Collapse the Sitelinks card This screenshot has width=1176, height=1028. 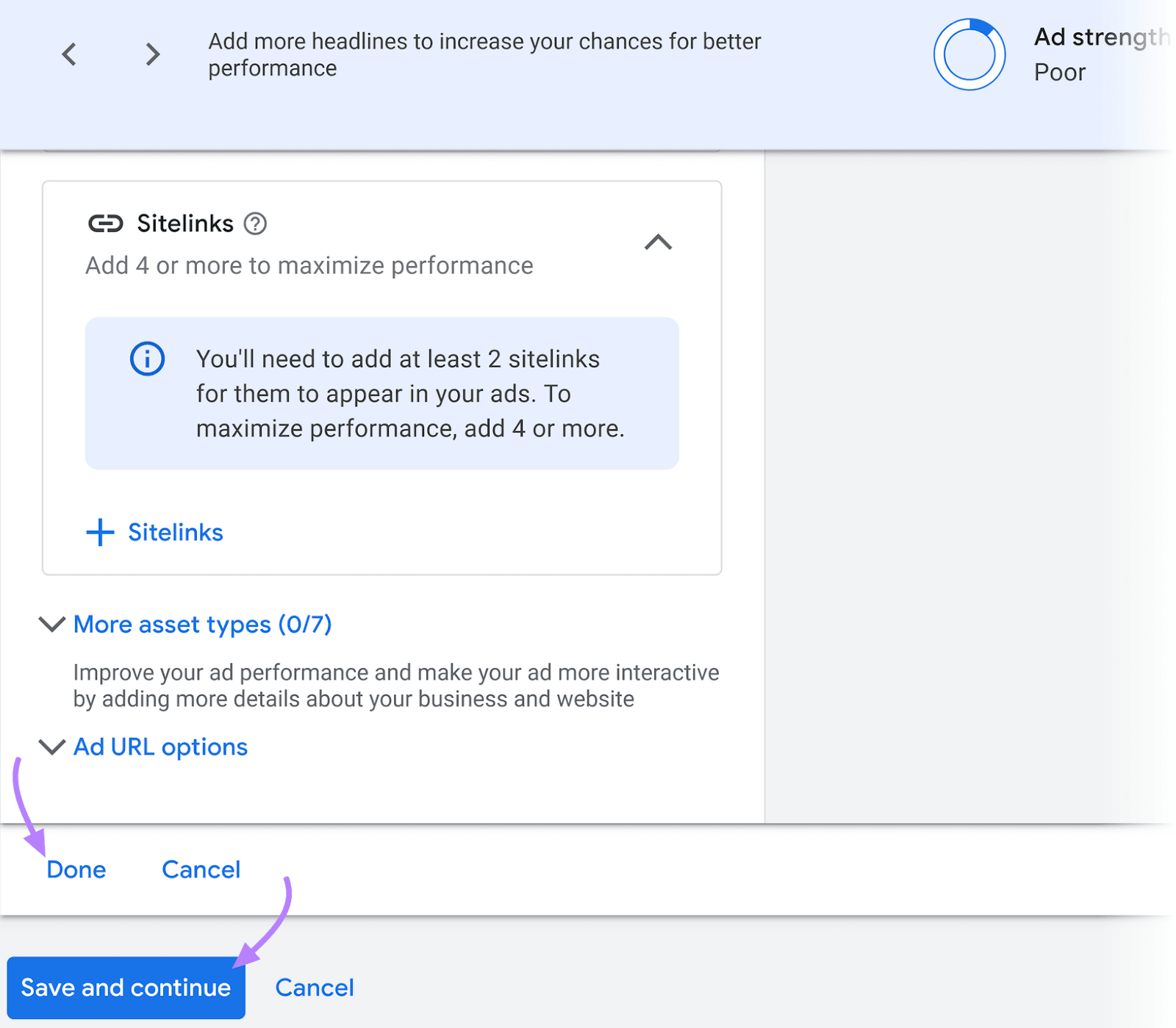pos(659,243)
